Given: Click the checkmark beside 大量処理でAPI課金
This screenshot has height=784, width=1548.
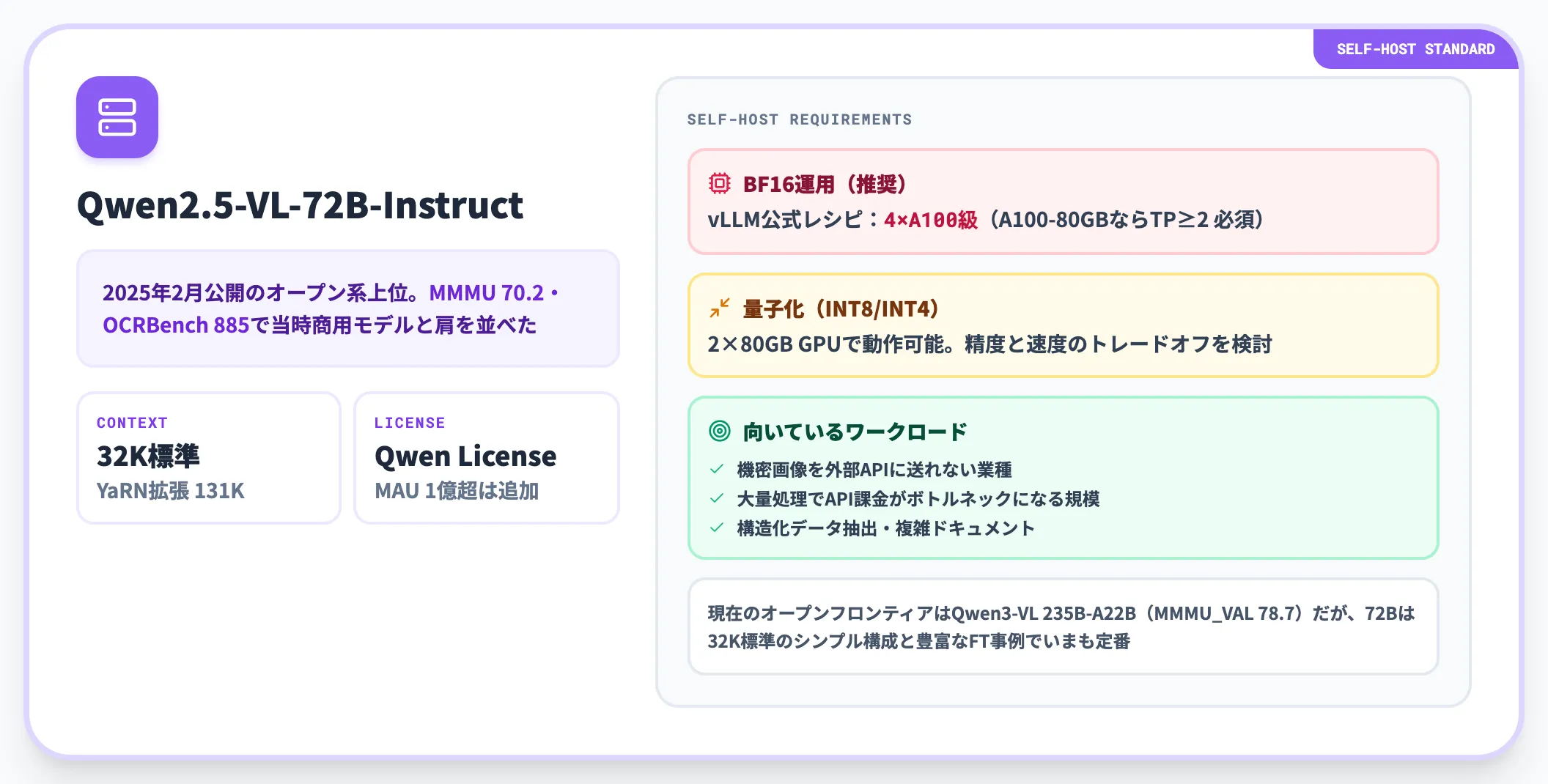Looking at the screenshot, I should pyautogui.click(x=717, y=498).
